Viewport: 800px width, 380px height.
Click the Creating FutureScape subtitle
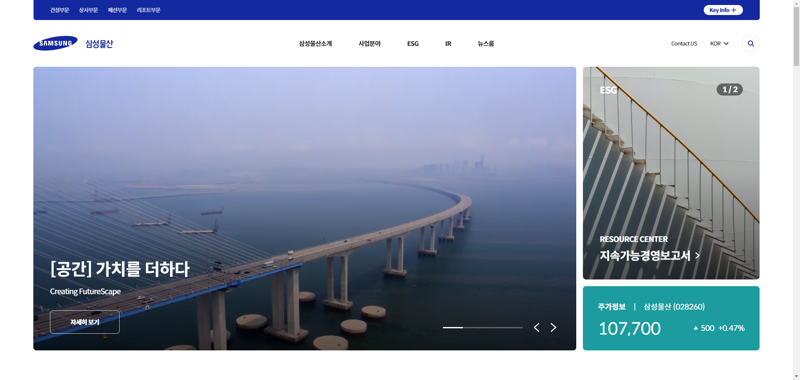[x=85, y=292]
